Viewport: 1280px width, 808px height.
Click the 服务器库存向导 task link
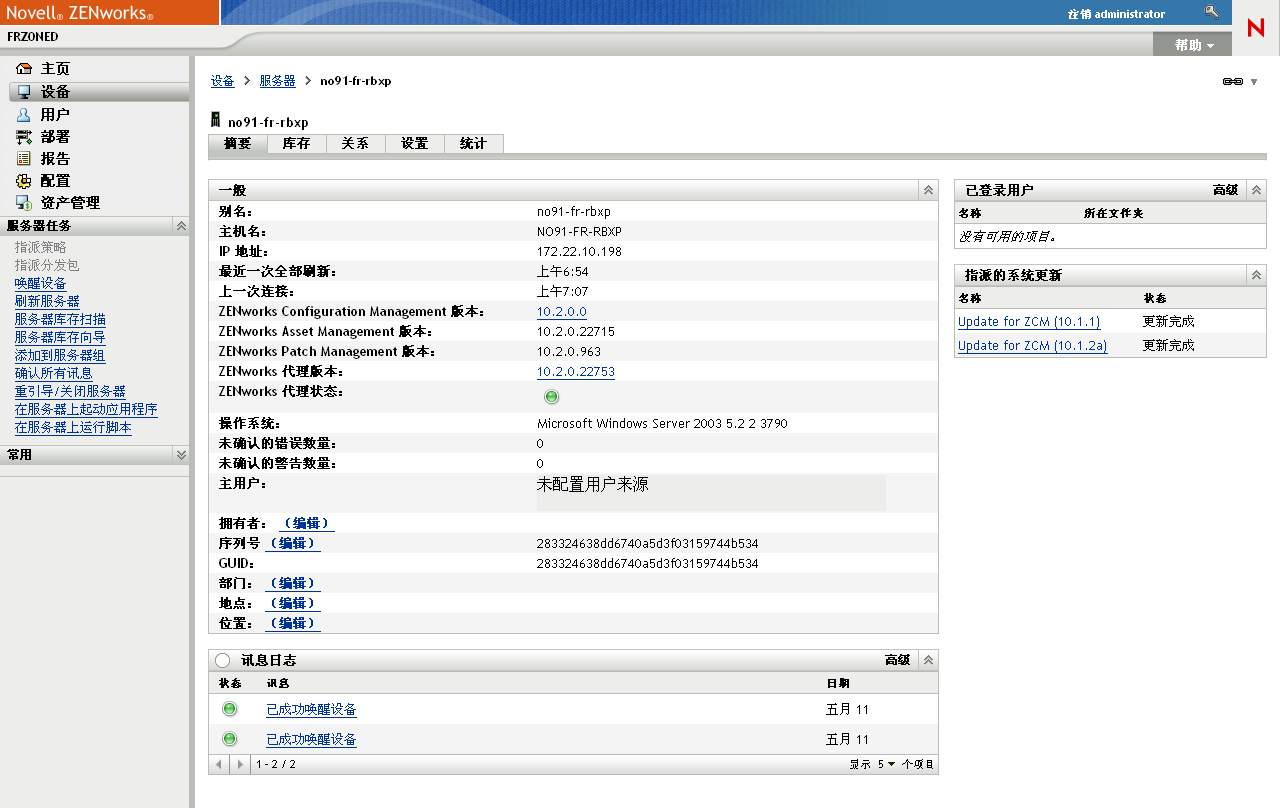click(60, 338)
